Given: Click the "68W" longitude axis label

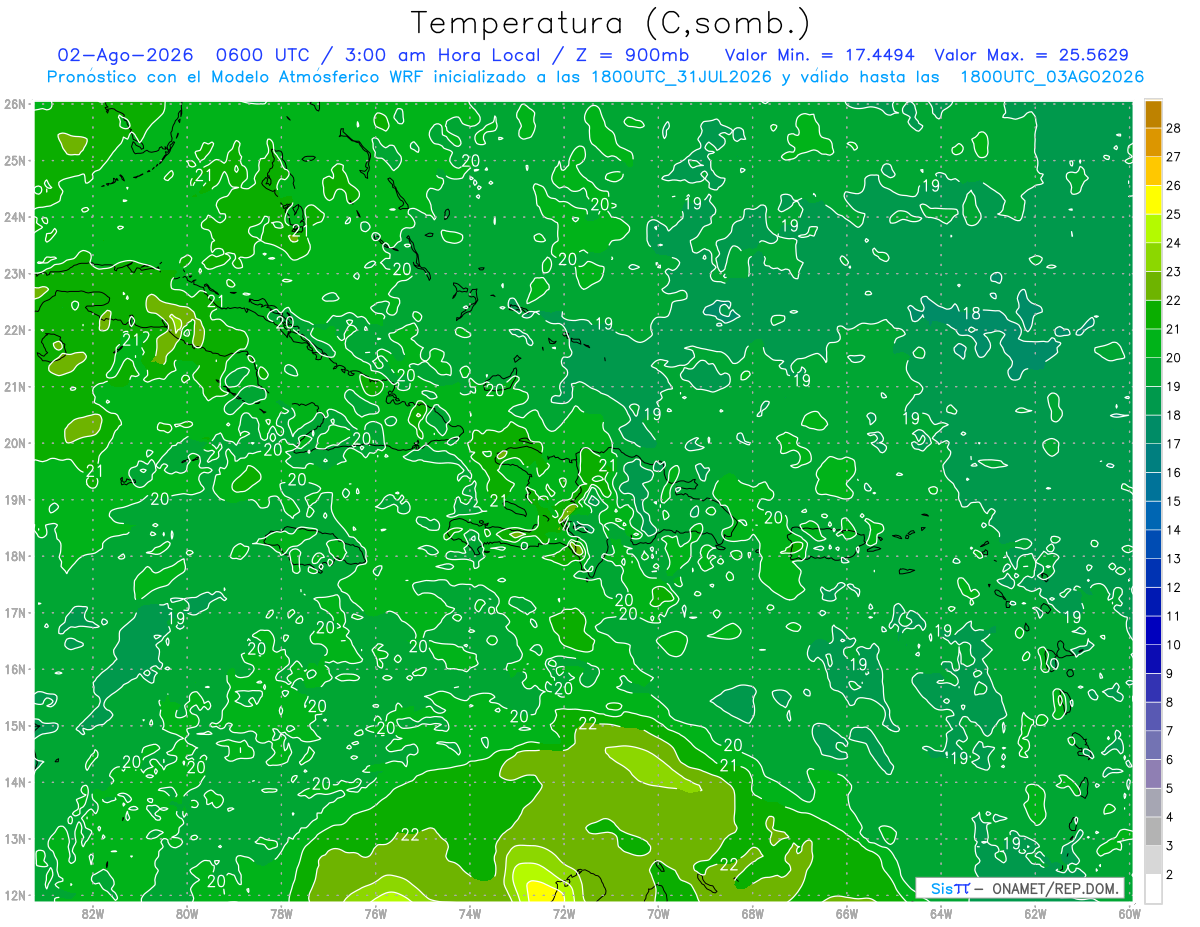Looking at the screenshot, I should [x=752, y=913].
